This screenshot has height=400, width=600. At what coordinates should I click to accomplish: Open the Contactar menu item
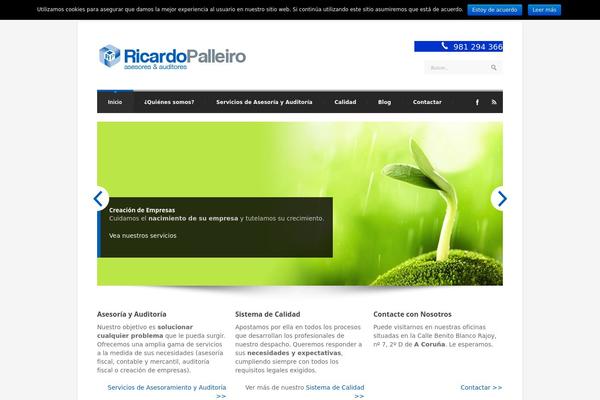[427, 102]
